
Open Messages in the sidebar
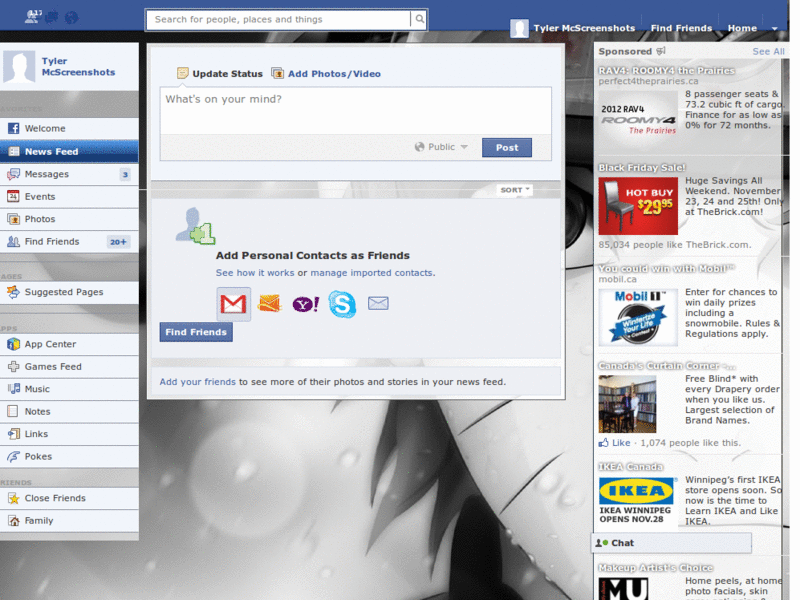[69, 174]
